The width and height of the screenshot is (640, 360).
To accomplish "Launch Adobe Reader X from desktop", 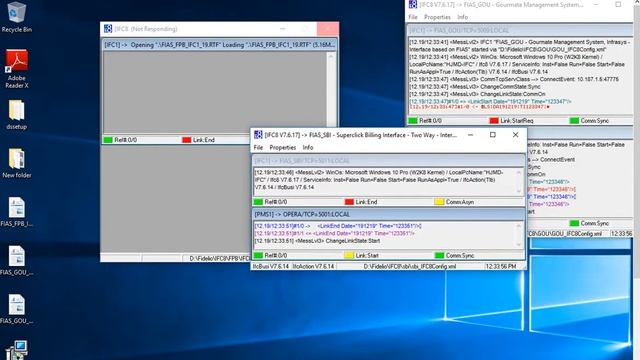I will tap(16, 69).
